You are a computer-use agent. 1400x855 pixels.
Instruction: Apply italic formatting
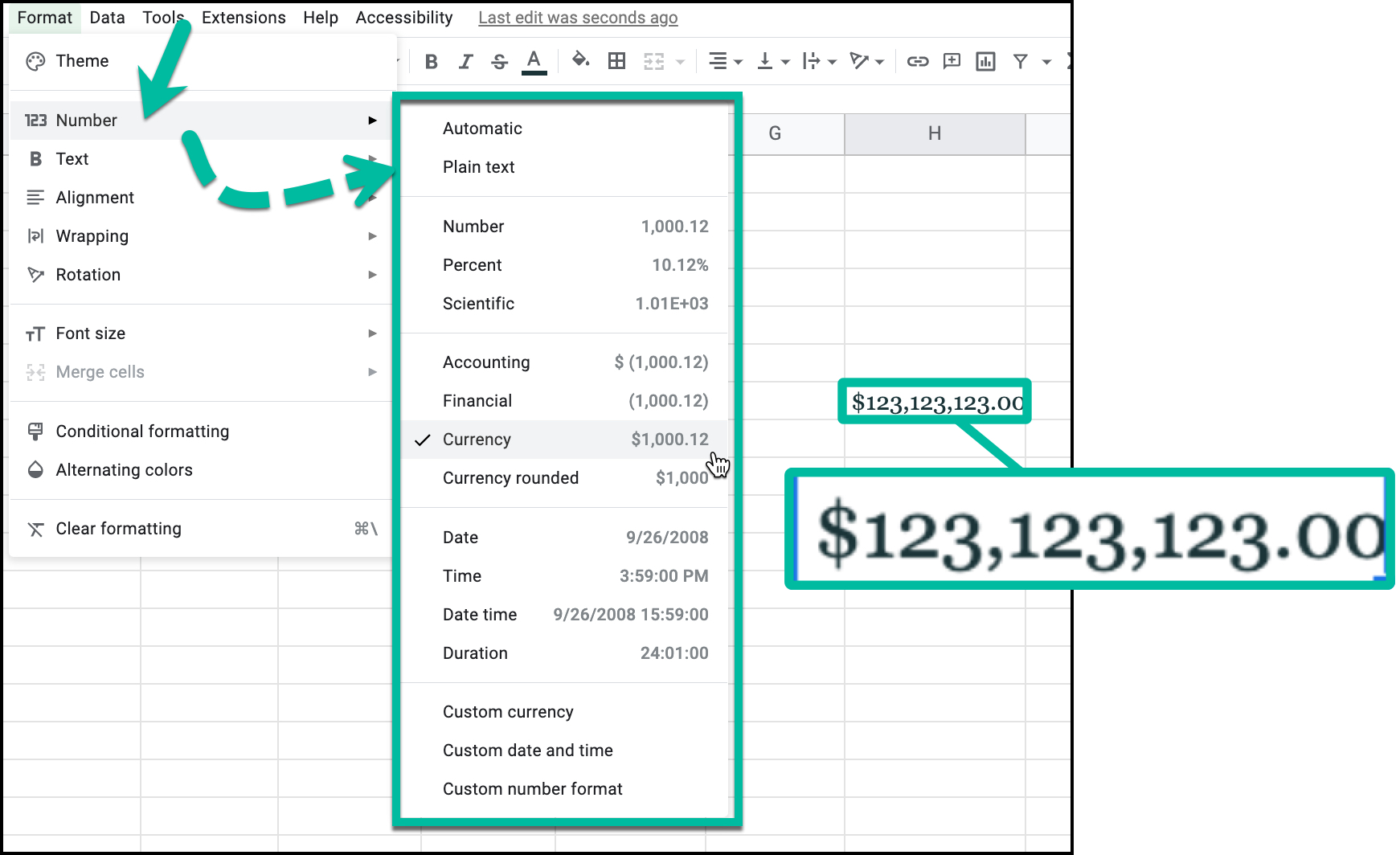pyautogui.click(x=465, y=60)
